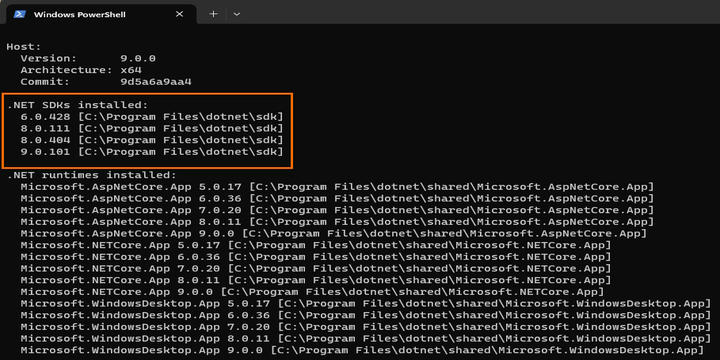
Task: Open a new tab with plus button
Action: point(214,14)
